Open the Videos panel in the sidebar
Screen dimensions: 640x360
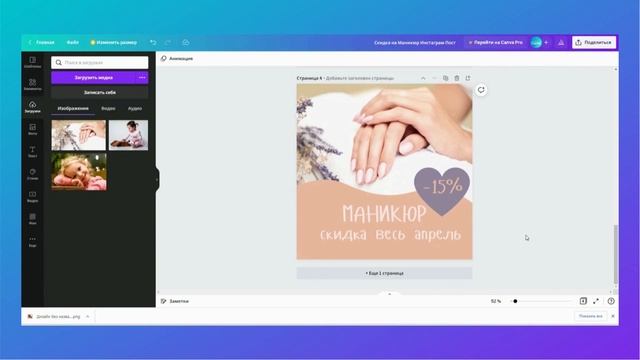click(x=33, y=197)
